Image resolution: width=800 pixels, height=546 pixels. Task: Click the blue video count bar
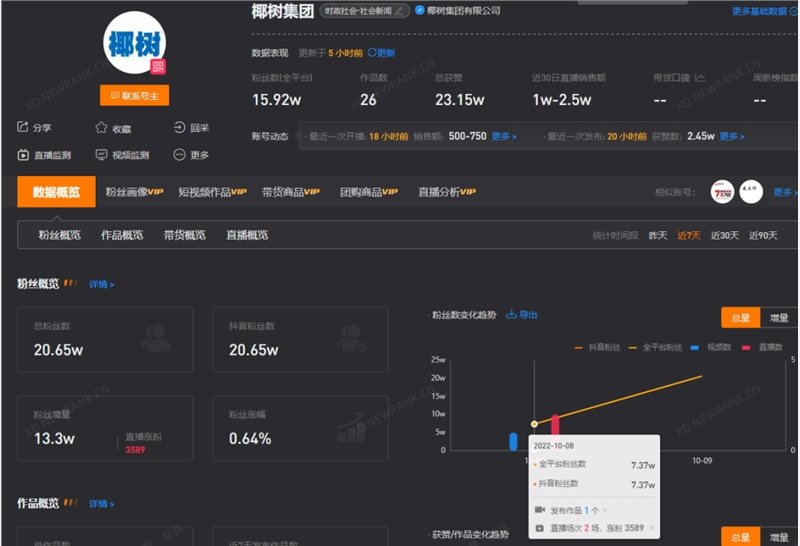[x=513, y=441]
